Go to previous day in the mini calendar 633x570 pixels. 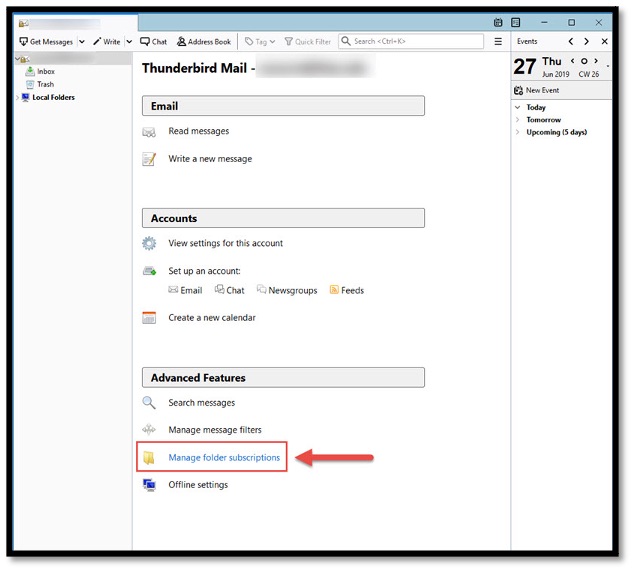572,61
